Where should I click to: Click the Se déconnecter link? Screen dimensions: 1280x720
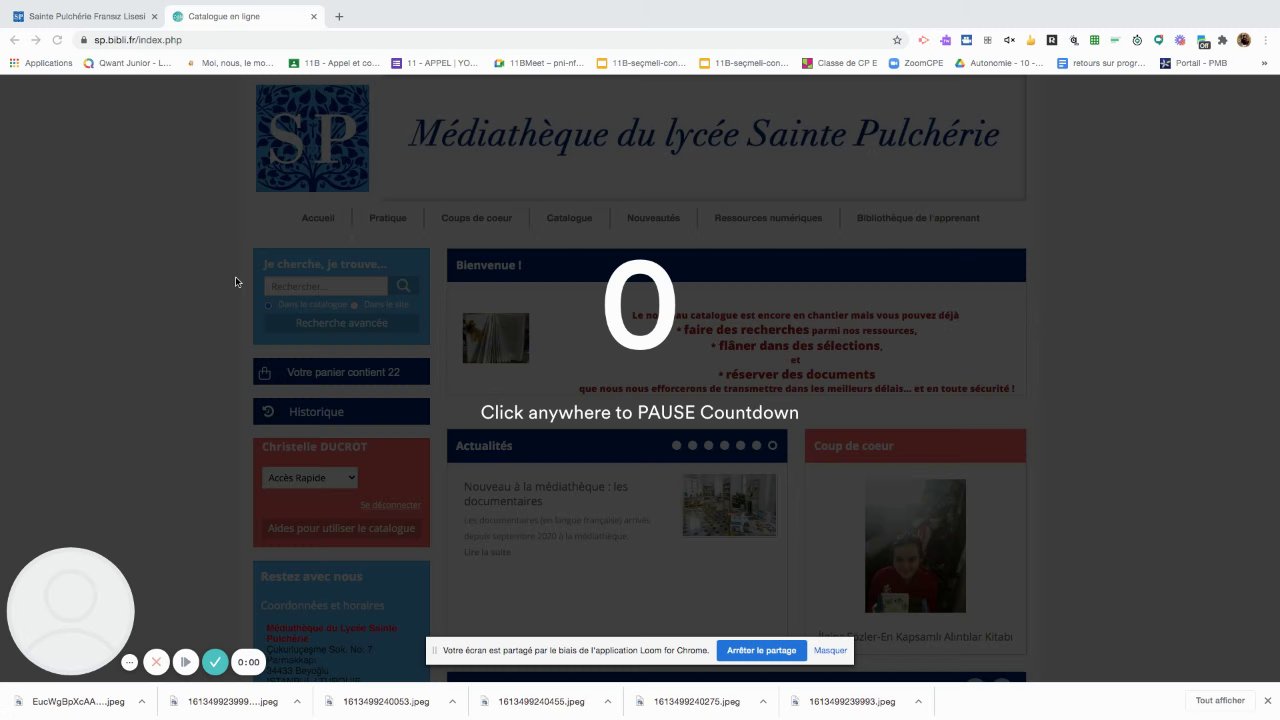390,505
